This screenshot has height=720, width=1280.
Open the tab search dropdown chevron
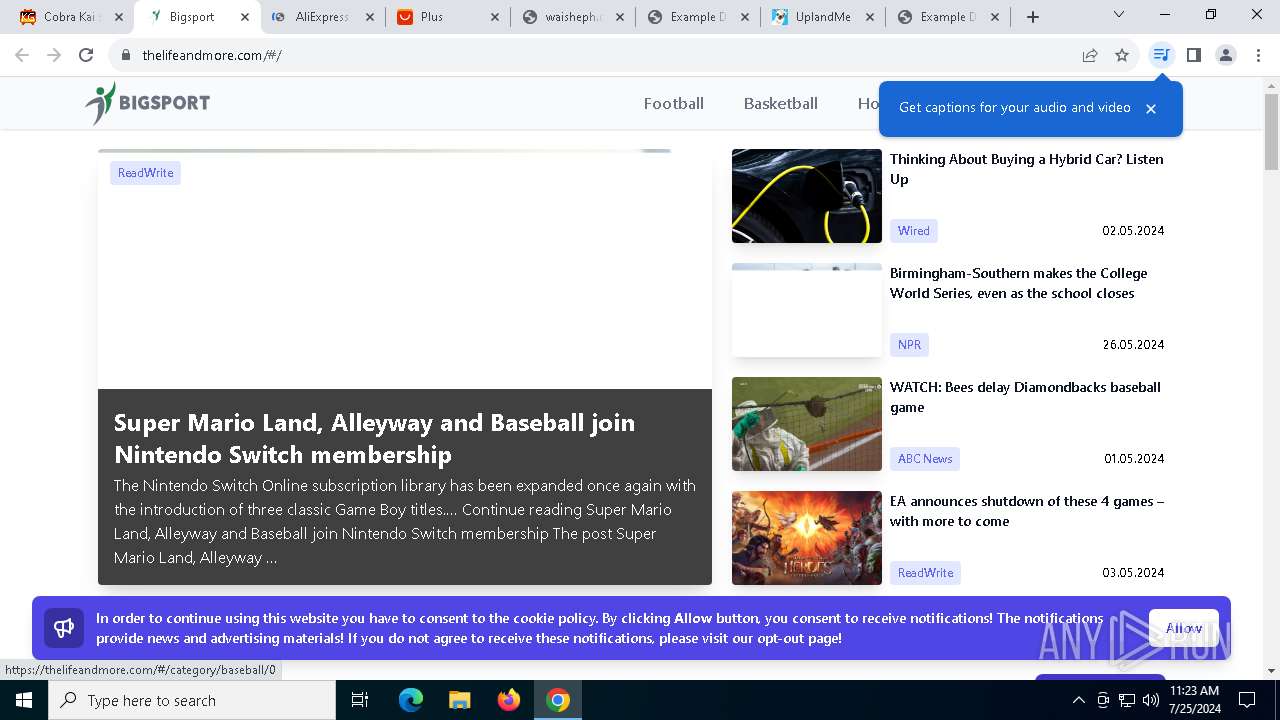tap(1119, 15)
